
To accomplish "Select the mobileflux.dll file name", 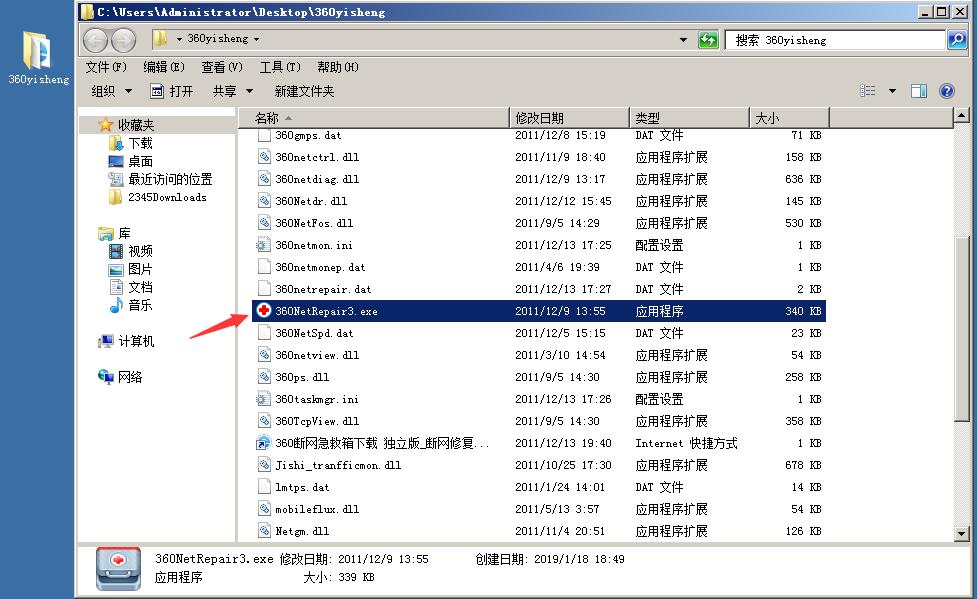I will [x=317, y=509].
